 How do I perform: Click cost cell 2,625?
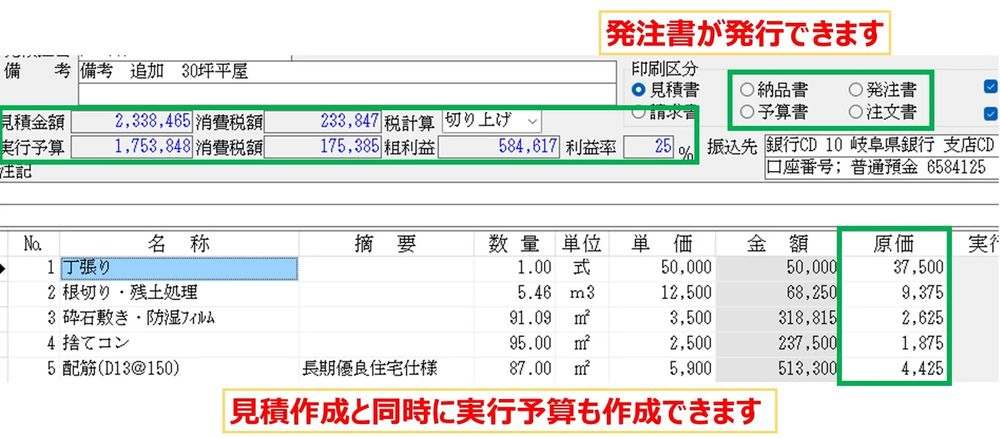[893, 318]
